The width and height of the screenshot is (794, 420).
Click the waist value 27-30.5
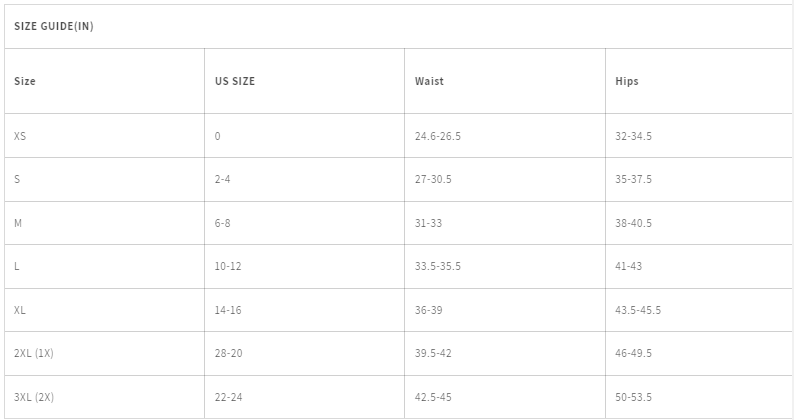(x=433, y=179)
